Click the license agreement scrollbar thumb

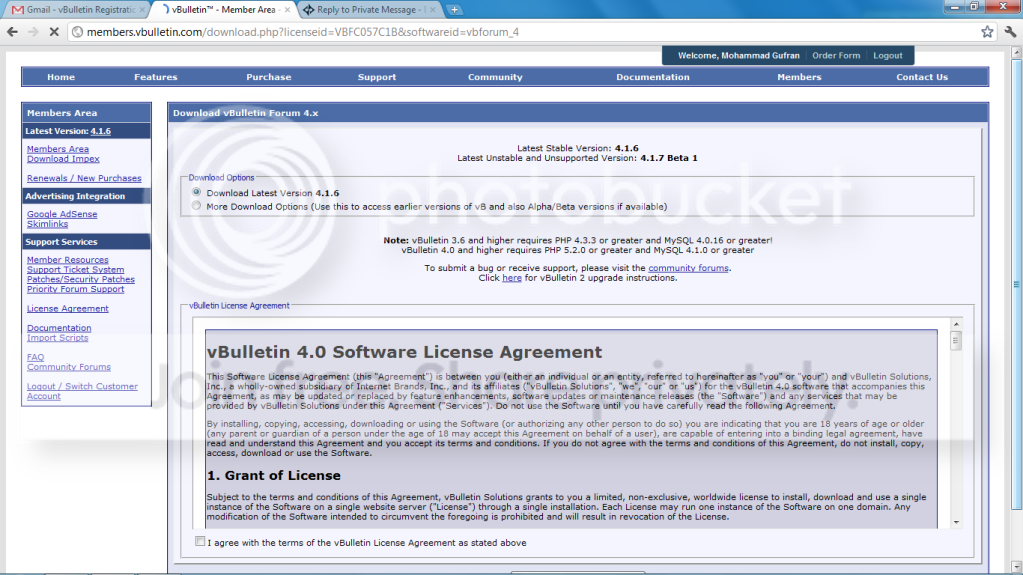click(956, 341)
